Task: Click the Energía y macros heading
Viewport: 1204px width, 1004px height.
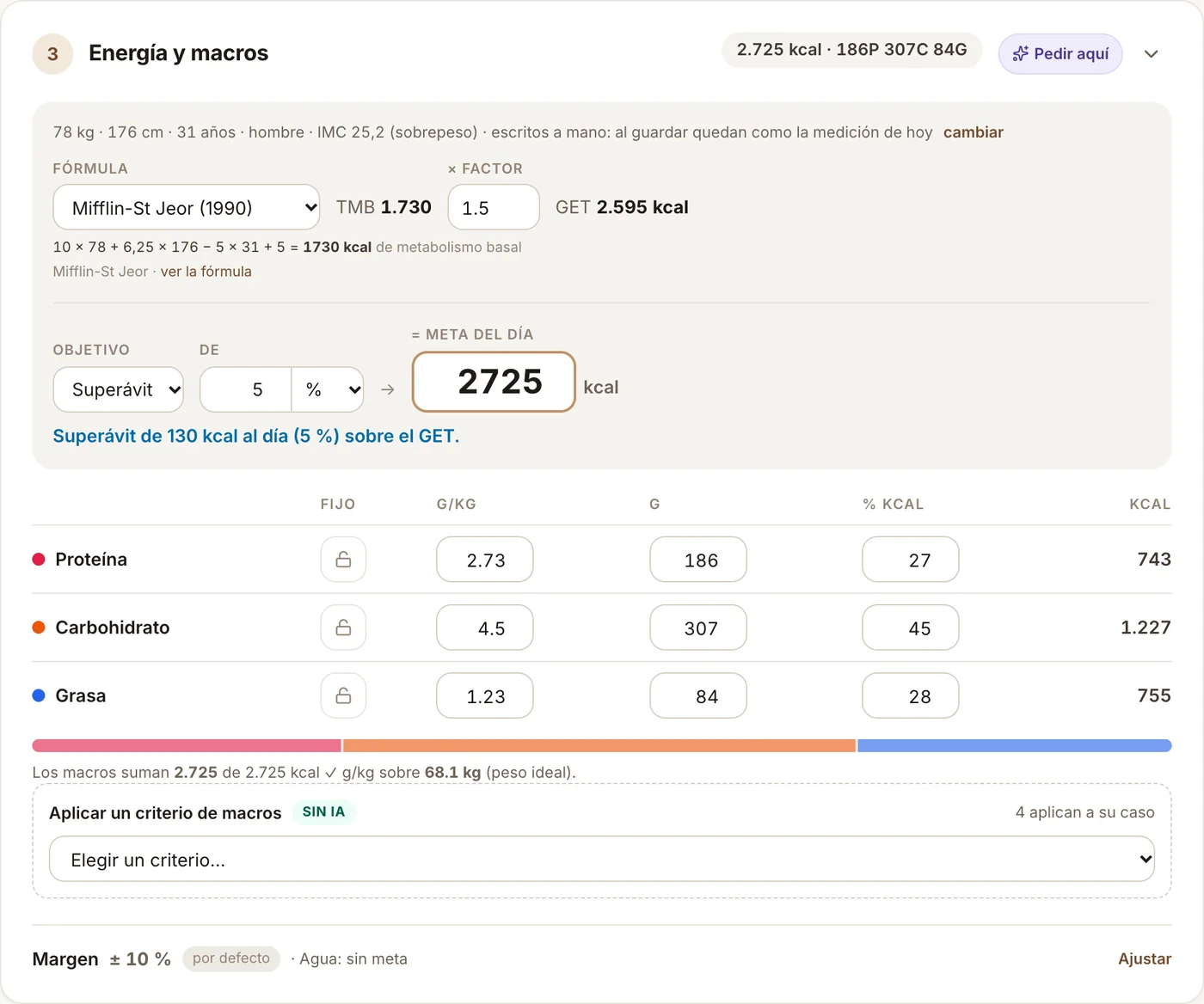Action: [179, 53]
